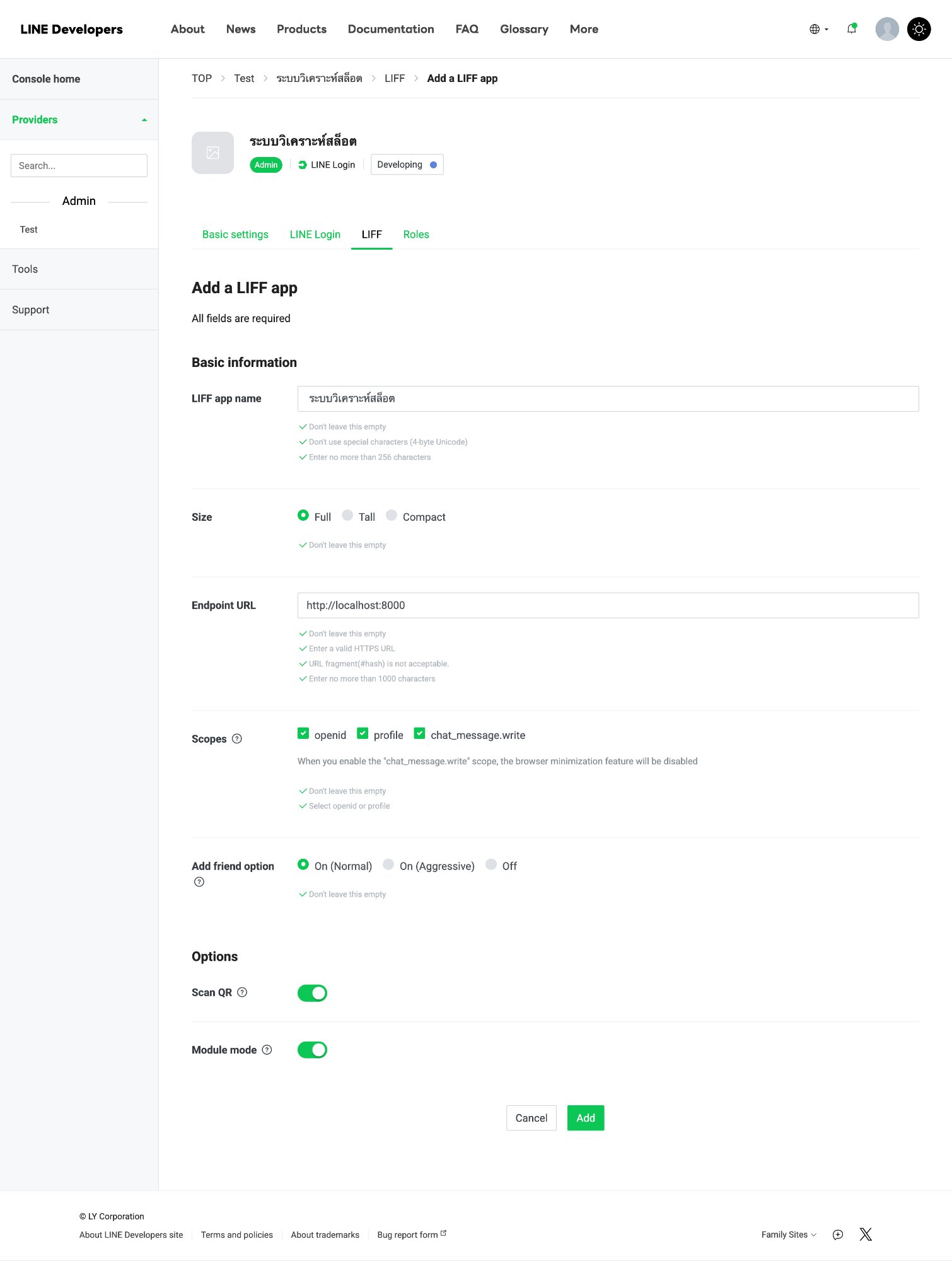Click the LINE Developers logo
The height and width of the screenshot is (1261, 952).
[x=72, y=29]
